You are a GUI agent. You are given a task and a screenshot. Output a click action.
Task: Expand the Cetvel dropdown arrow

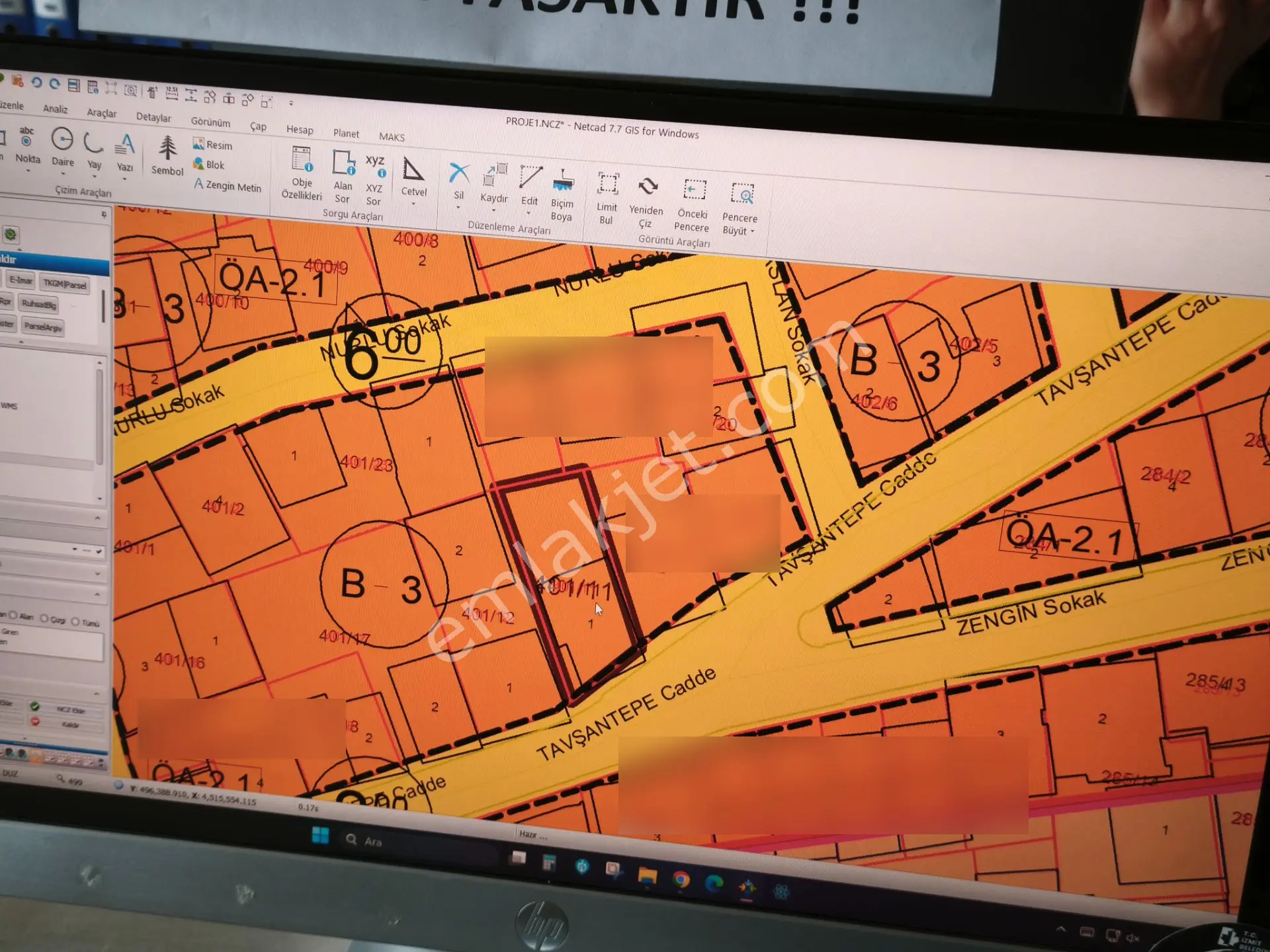pyautogui.click(x=414, y=204)
